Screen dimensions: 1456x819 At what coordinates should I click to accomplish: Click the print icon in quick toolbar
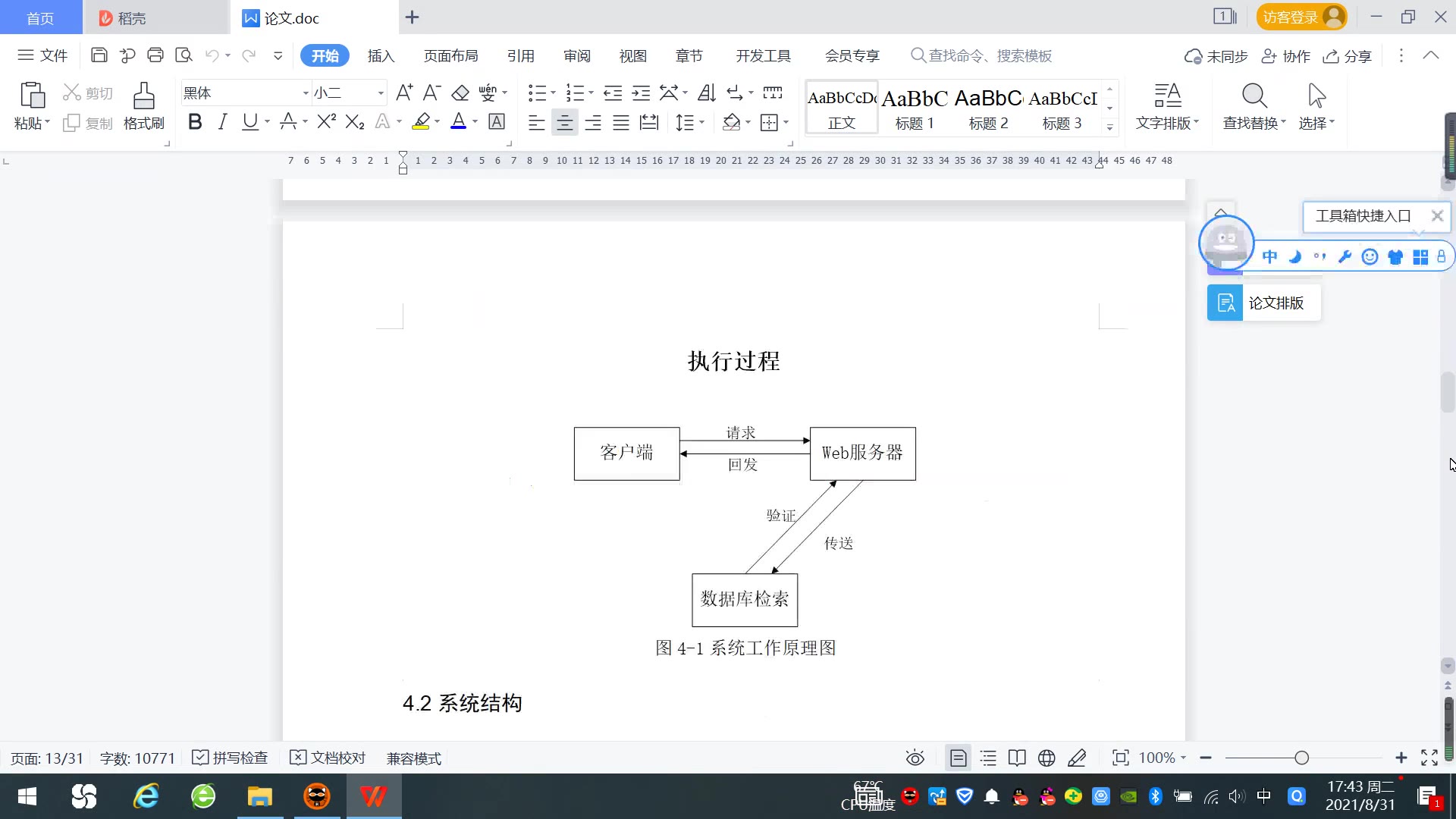tap(155, 55)
